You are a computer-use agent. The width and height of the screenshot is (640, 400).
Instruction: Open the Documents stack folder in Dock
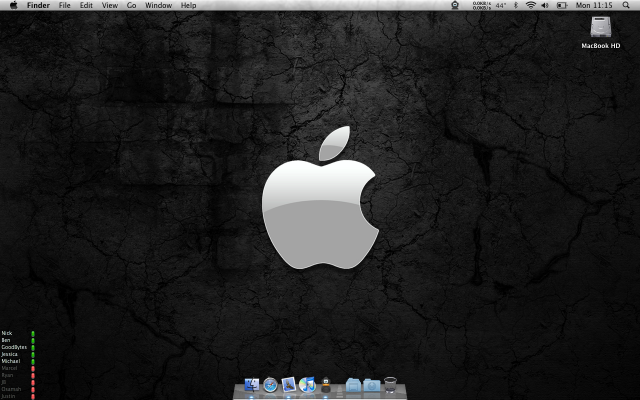353,385
